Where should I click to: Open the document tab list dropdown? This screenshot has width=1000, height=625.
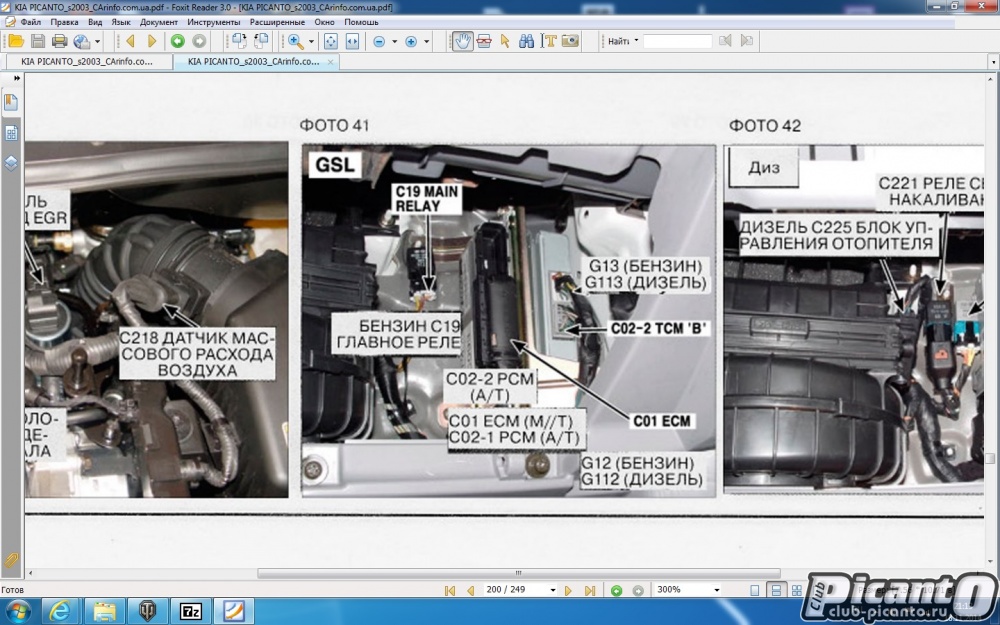993,62
